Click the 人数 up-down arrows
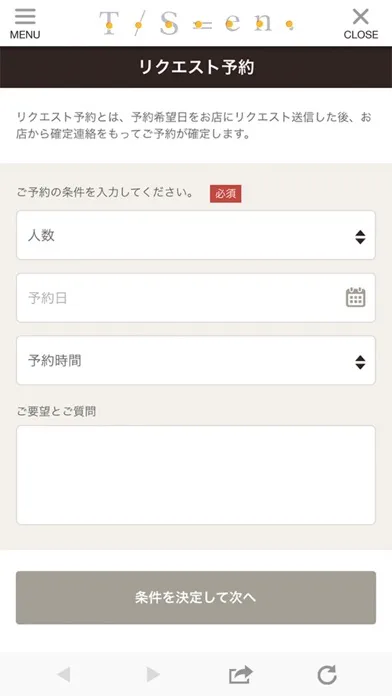This screenshot has width=392, height=696. [360, 237]
